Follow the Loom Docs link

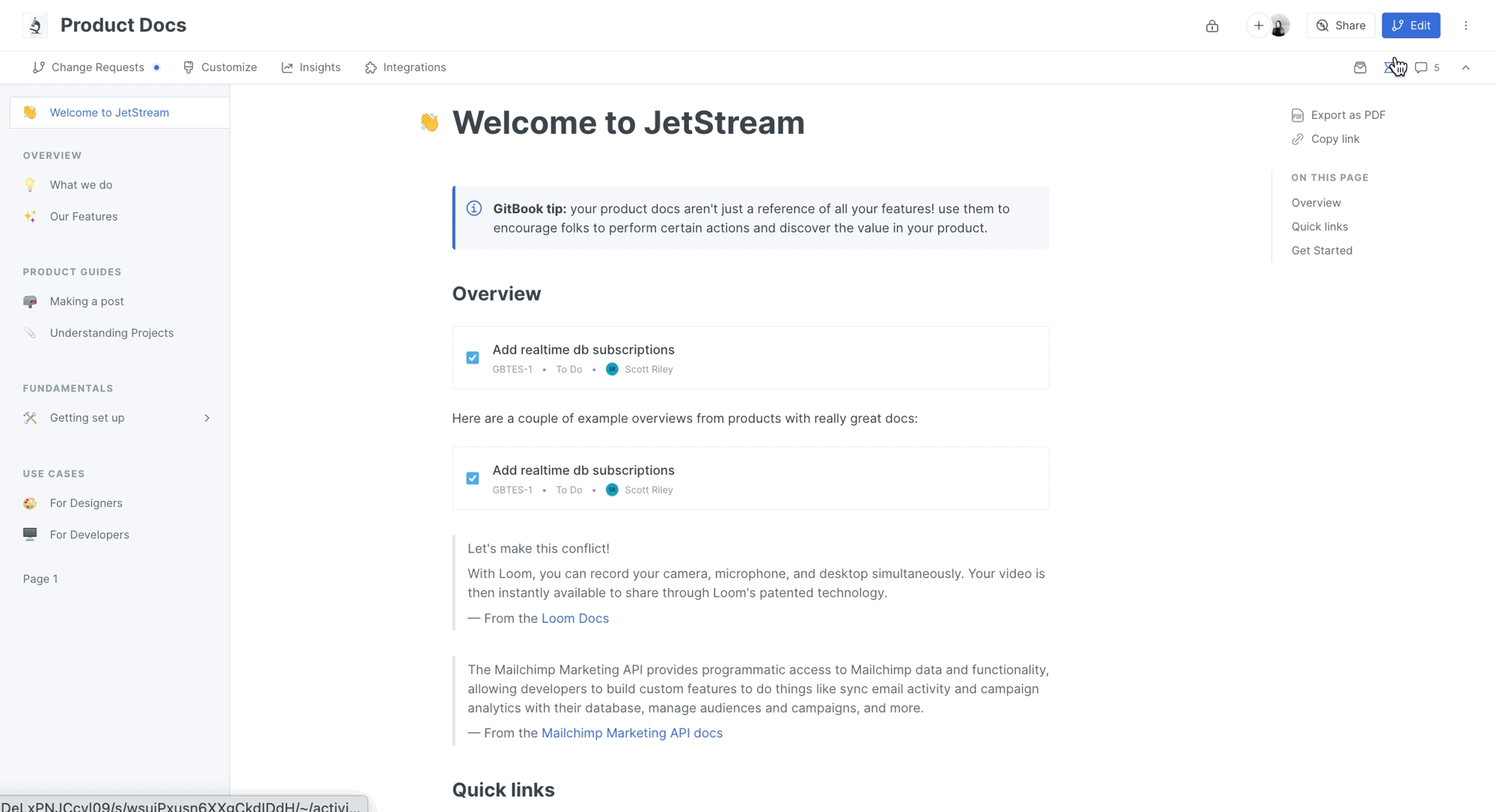(x=574, y=618)
